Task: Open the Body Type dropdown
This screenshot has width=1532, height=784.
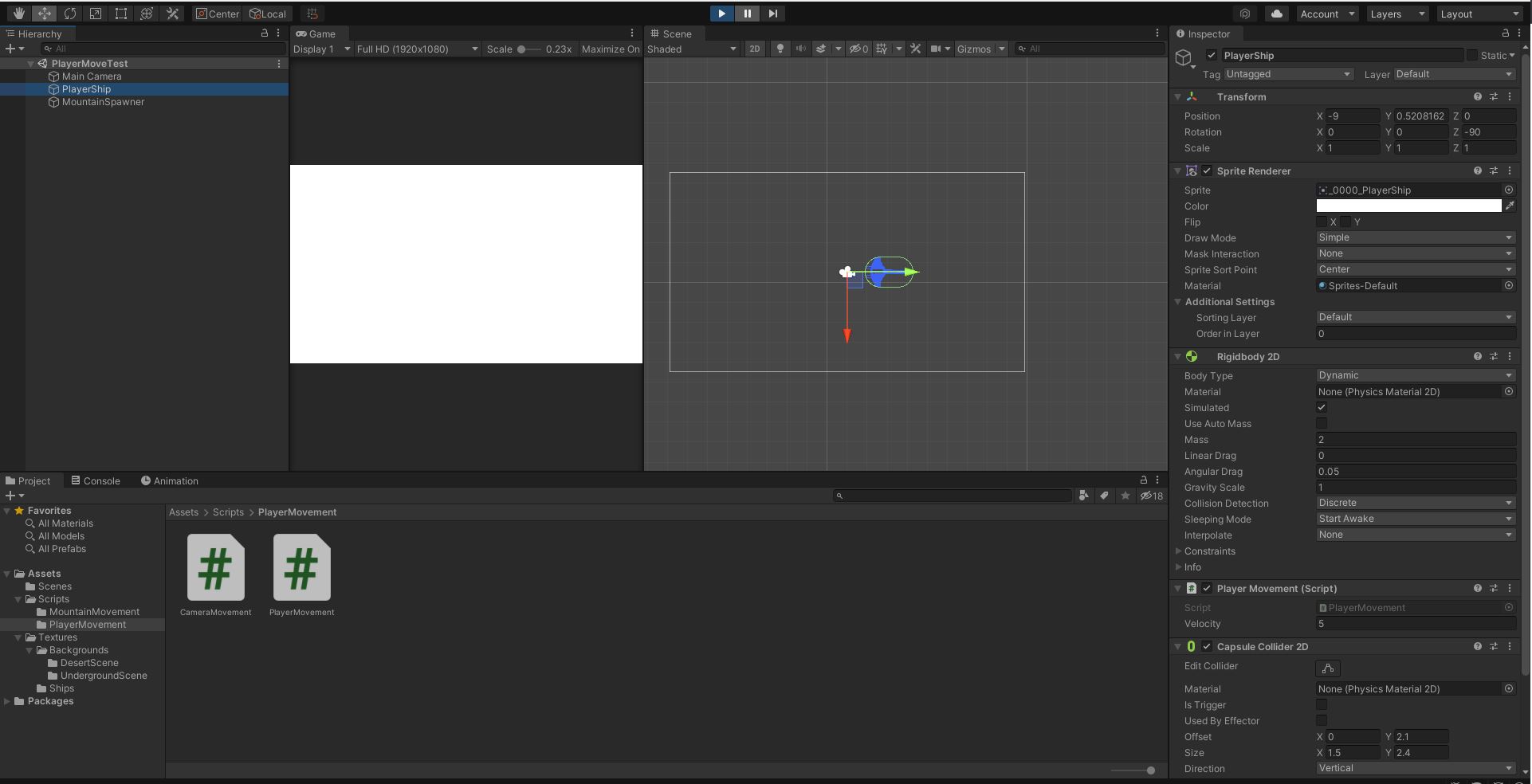Action: (x=1415, y=375)
